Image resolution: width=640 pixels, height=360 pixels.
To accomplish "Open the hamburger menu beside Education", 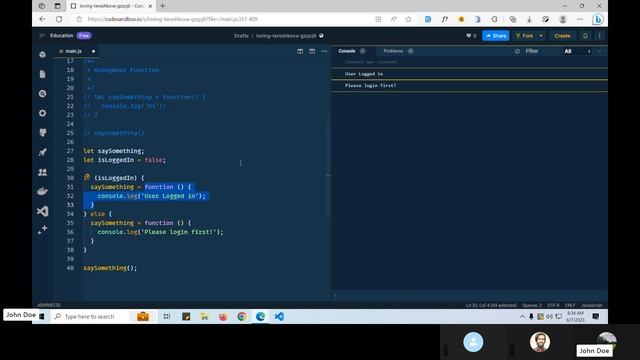I will coord(42,36).
